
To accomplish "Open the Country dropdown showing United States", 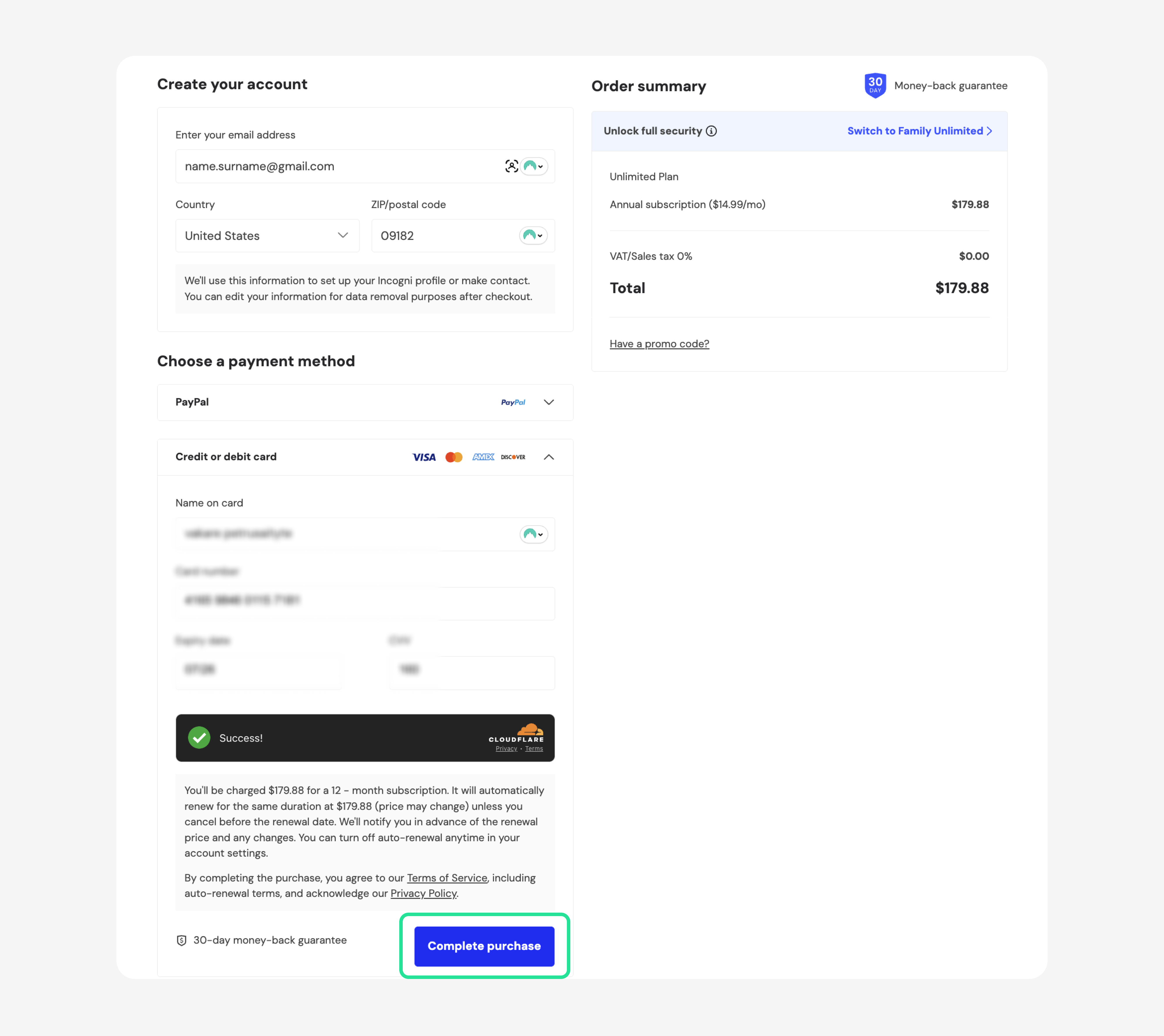I will pos(267,236).
